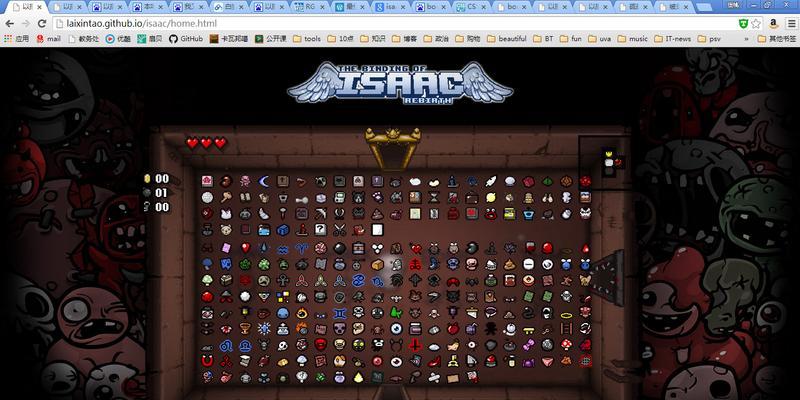
Task: Select the blue Libra zodiac item
Action: point(245,345)
